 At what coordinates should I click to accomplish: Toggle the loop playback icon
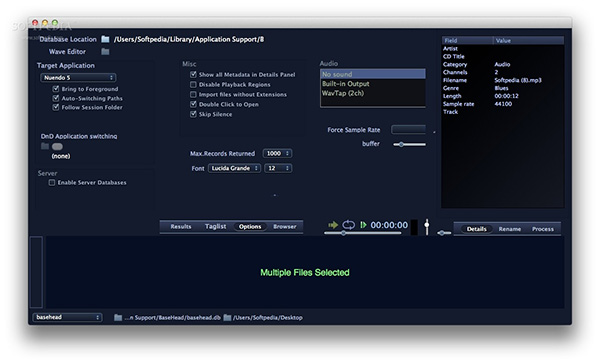[348, 225]
